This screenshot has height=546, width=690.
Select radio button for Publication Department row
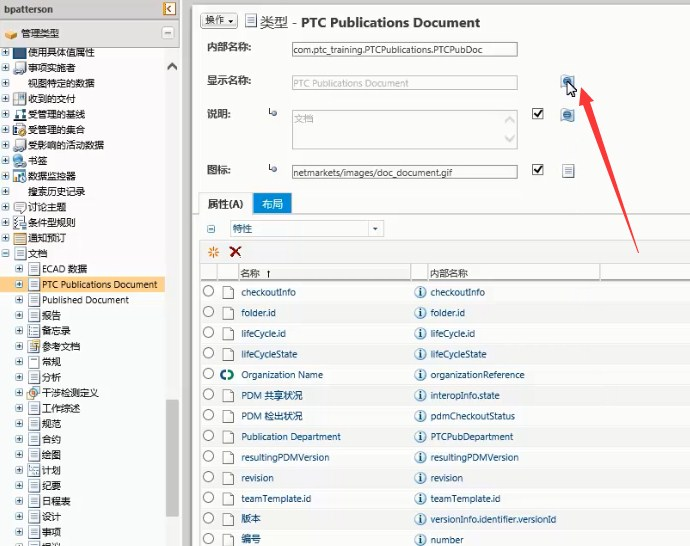coord(209,436)
